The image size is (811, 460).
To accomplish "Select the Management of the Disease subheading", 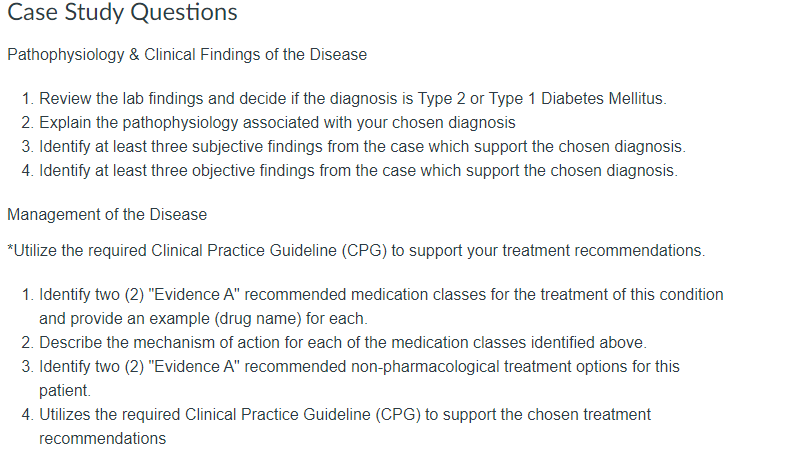I will point(107,214).
